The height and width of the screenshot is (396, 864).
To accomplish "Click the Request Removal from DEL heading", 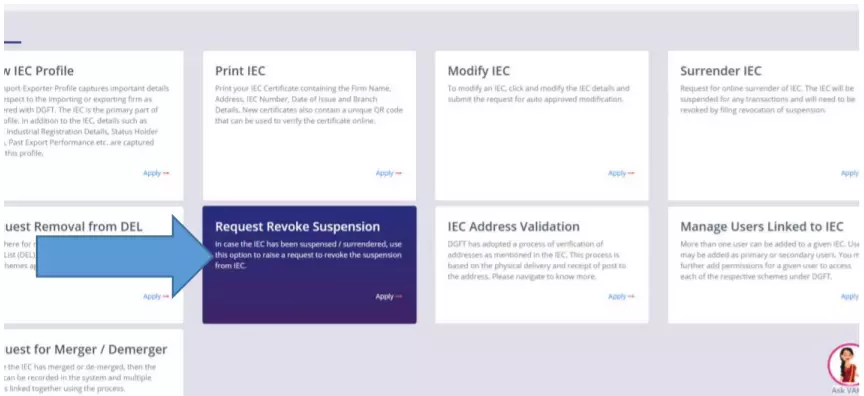I will pos(73,226).
